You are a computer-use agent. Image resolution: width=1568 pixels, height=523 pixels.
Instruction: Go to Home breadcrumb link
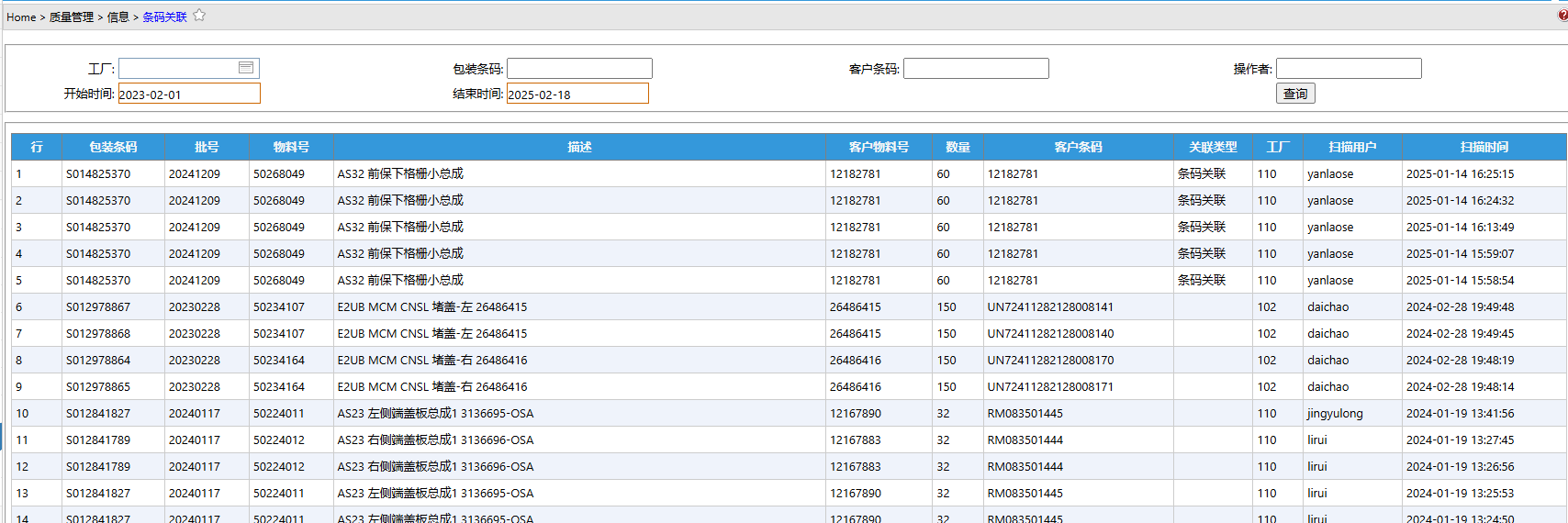21,17
